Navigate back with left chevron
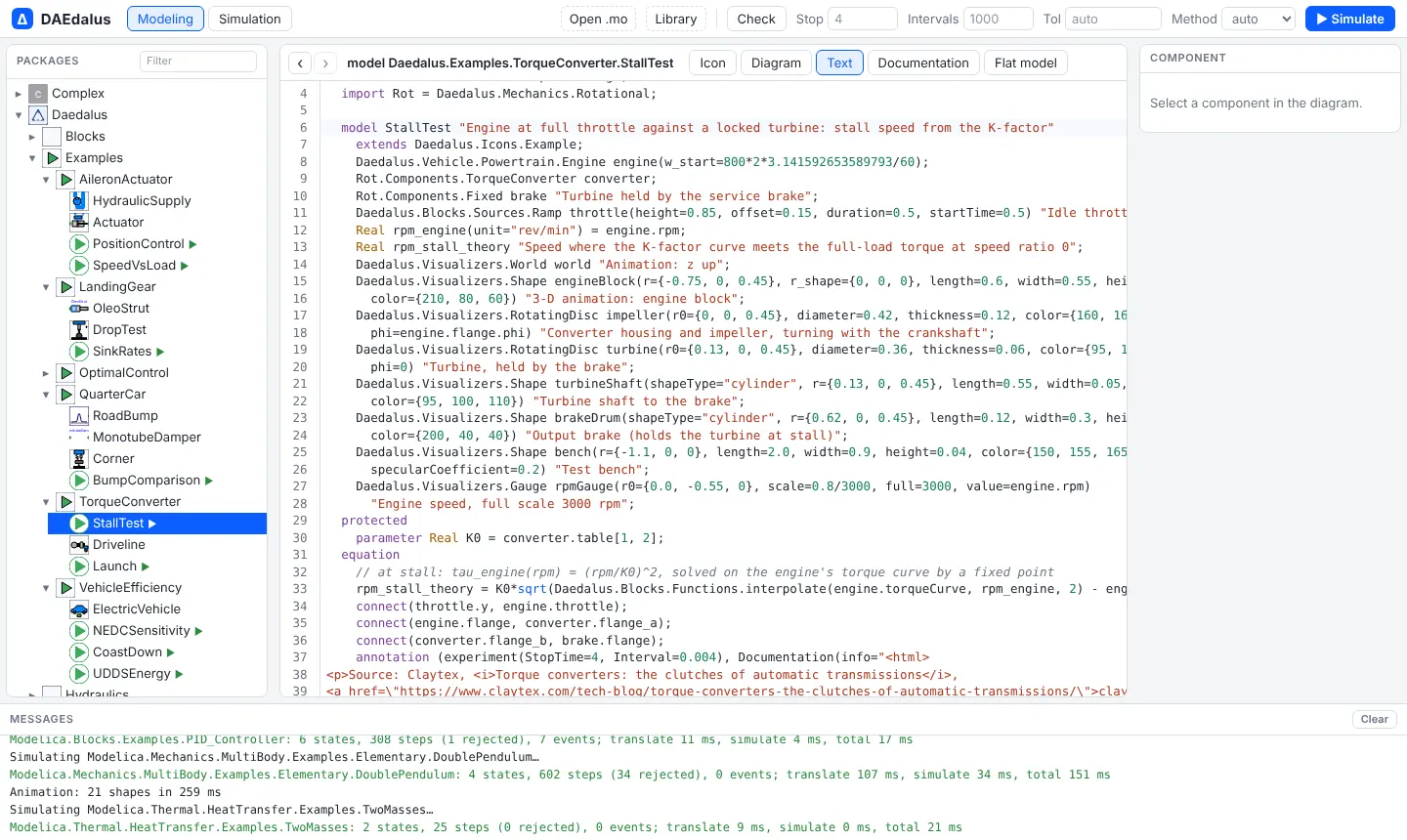The height and width of the screenshot is (840, 1407). click(x=301, y=63)
